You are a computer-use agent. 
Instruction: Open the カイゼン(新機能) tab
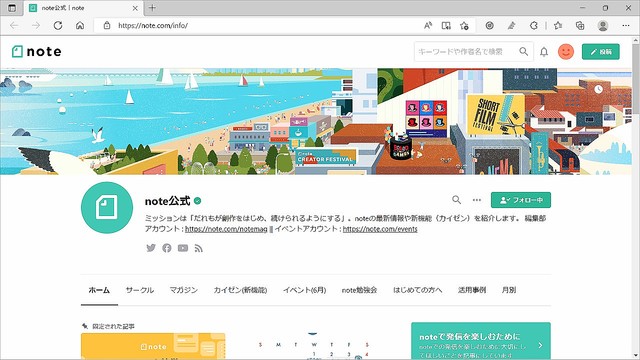point(240,290)
